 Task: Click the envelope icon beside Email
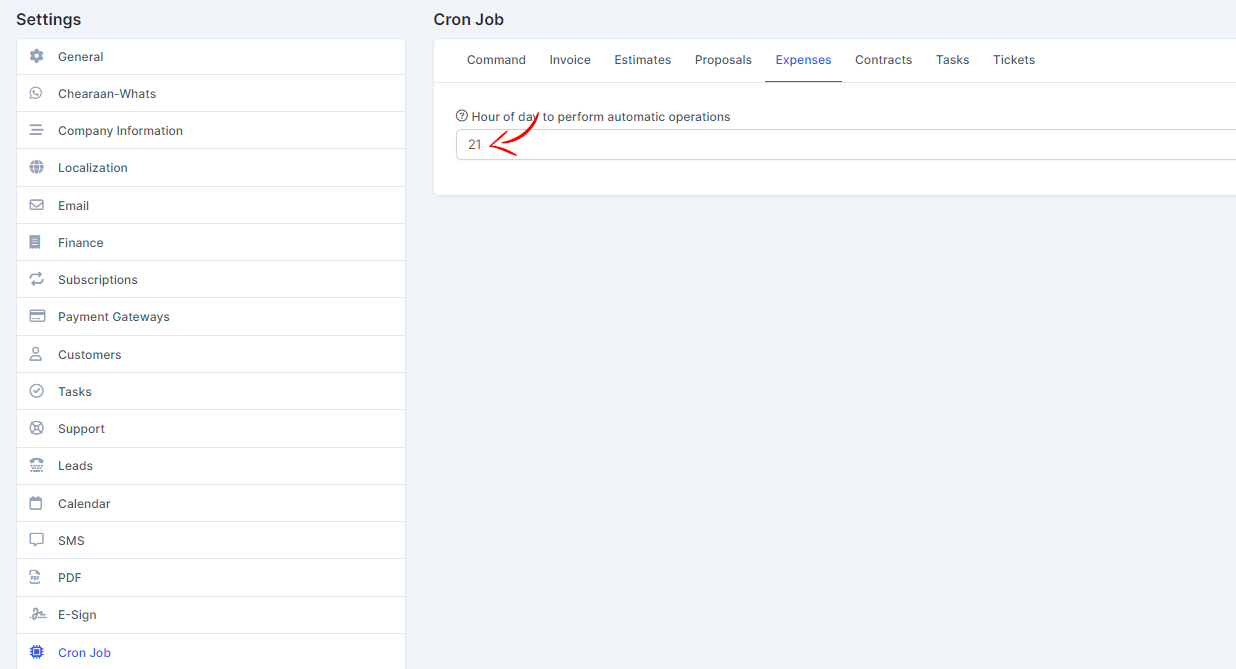(x=37, y=205)
